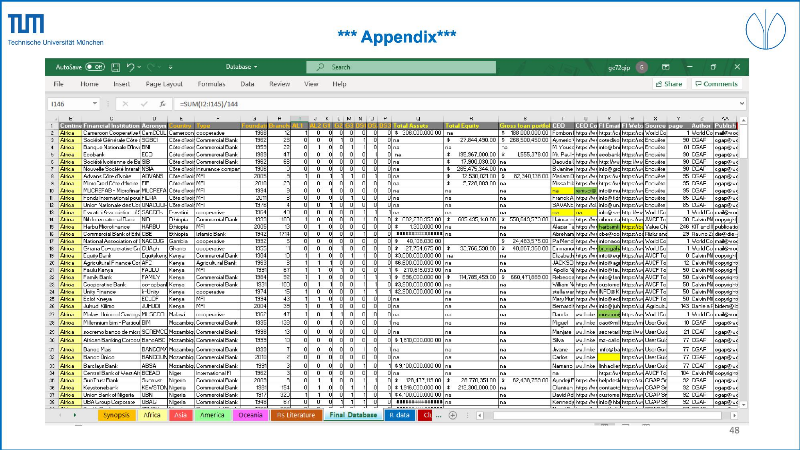
Task: Click horizontal scrollbar left arrow
Action: tap(480, 415)
